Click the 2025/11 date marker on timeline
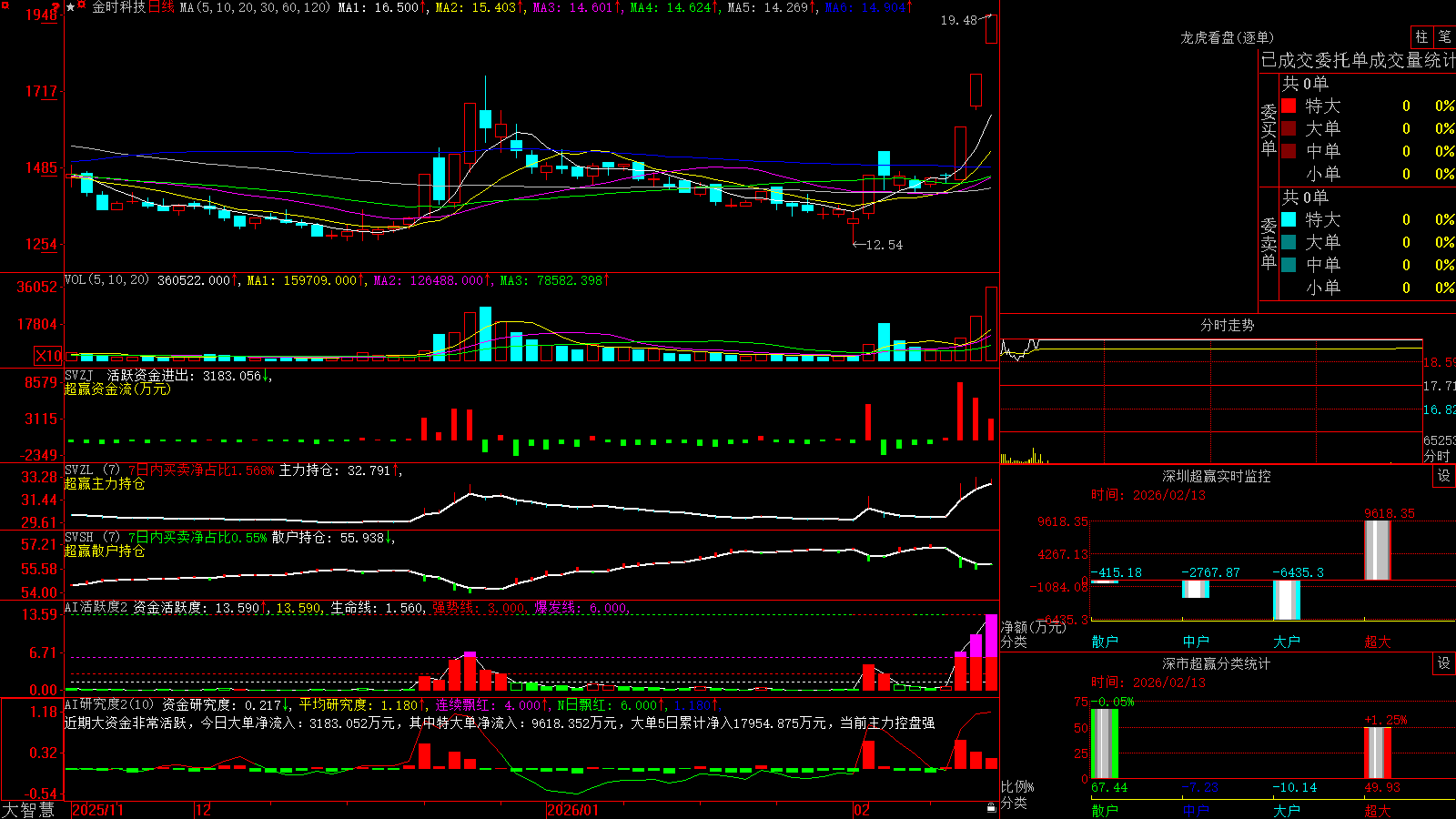 97,810
